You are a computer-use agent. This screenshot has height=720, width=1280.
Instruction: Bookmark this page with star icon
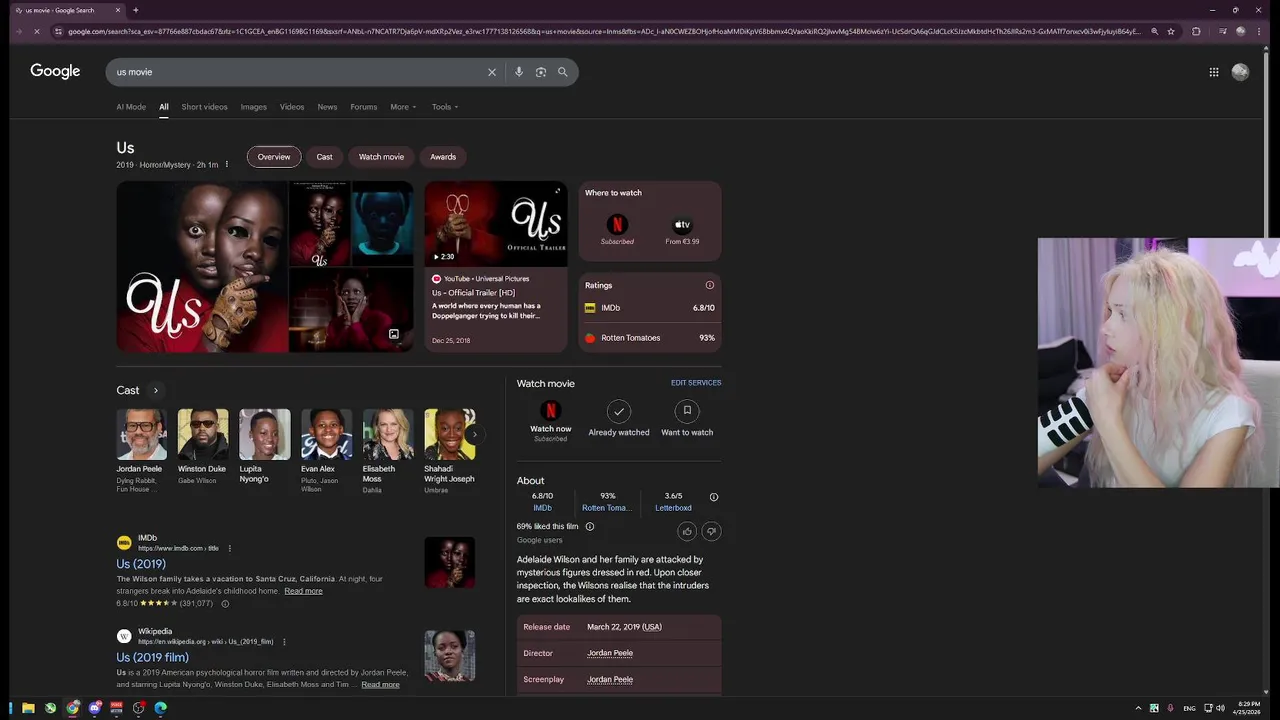(1171, 31)
